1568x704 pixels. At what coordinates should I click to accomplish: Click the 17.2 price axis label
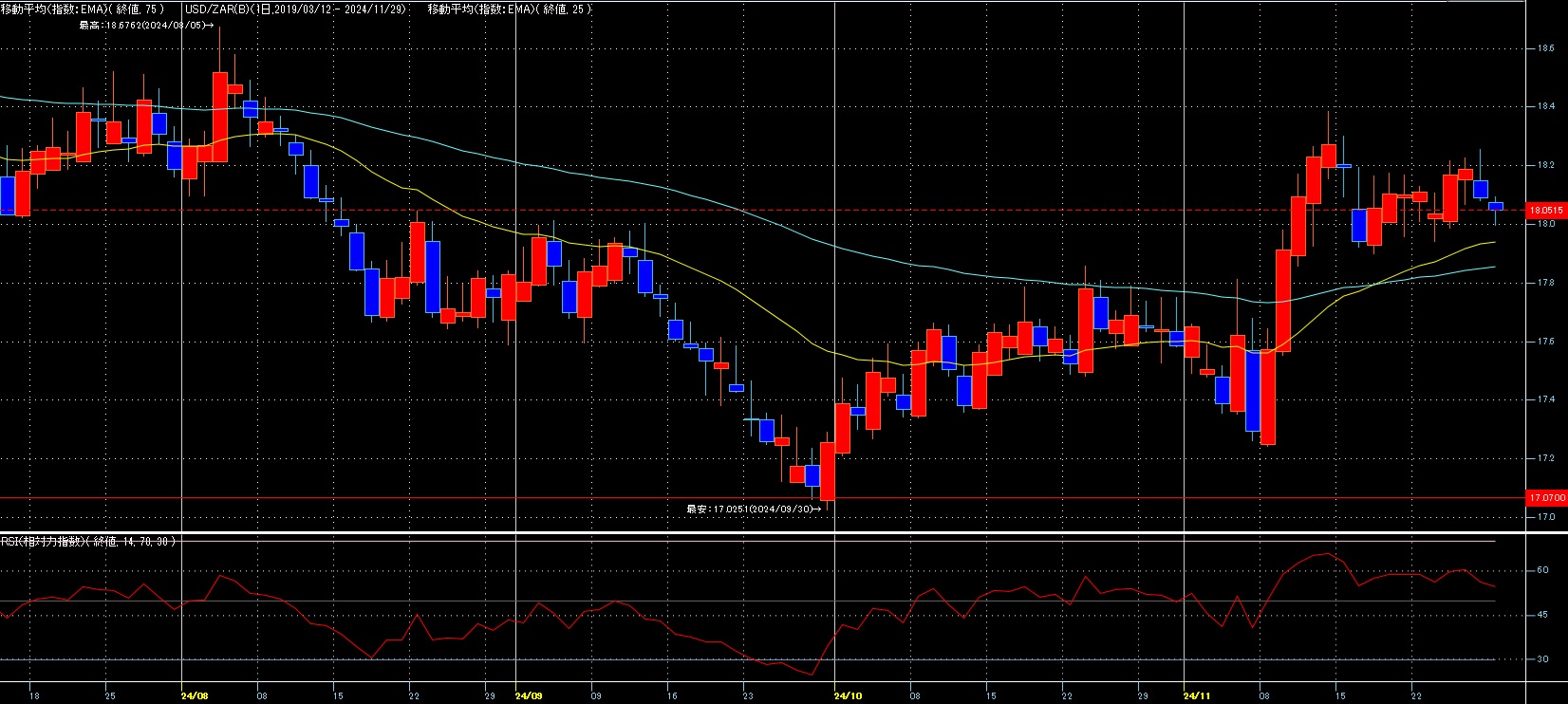[1546, 458]
